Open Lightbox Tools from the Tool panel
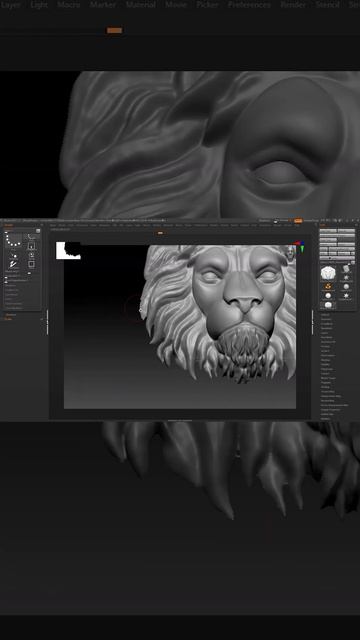The image size is (360, 640). coord(338,258)
